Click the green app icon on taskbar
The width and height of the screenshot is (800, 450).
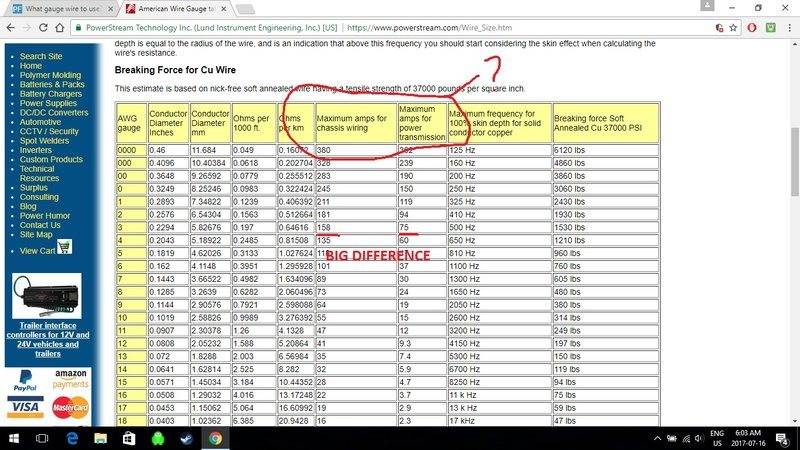[158, 438]
